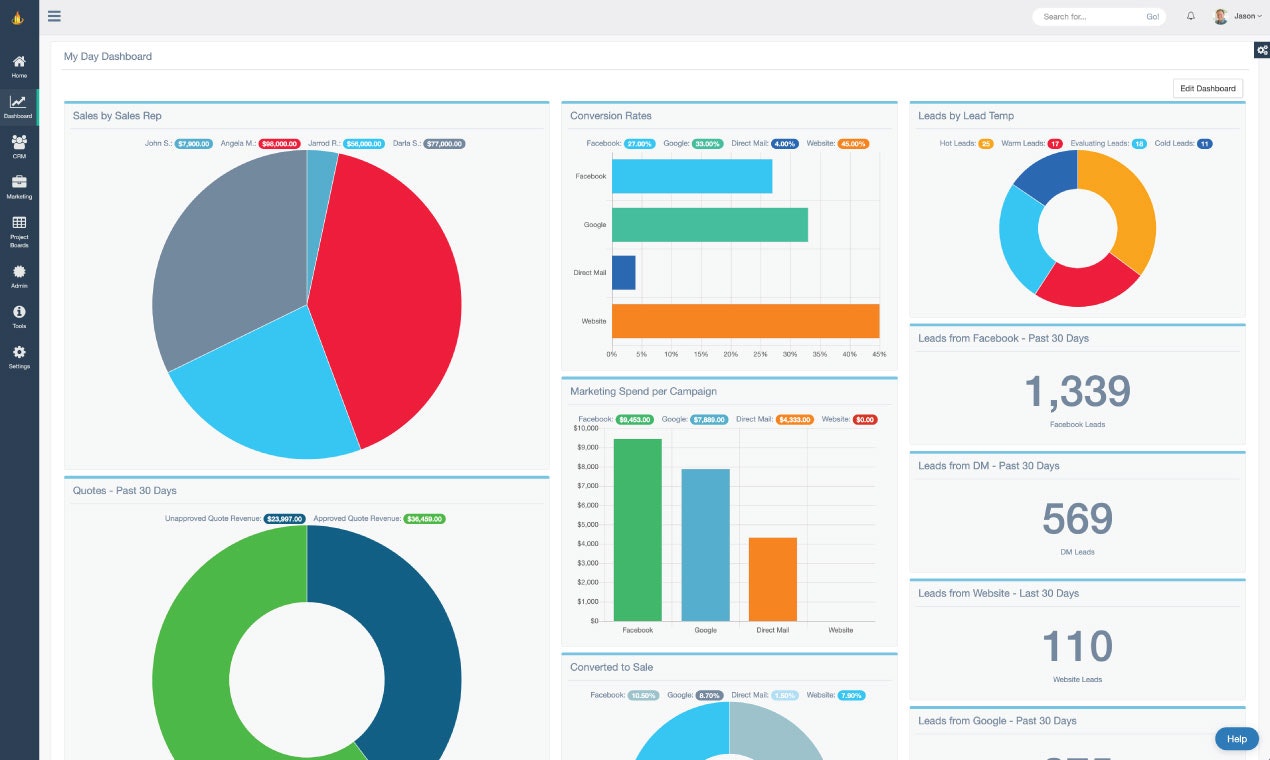Viewport: 1270px width, 760px height.
Task: Click the Hot Leads 25 legend badge
Action: (986, 144)
